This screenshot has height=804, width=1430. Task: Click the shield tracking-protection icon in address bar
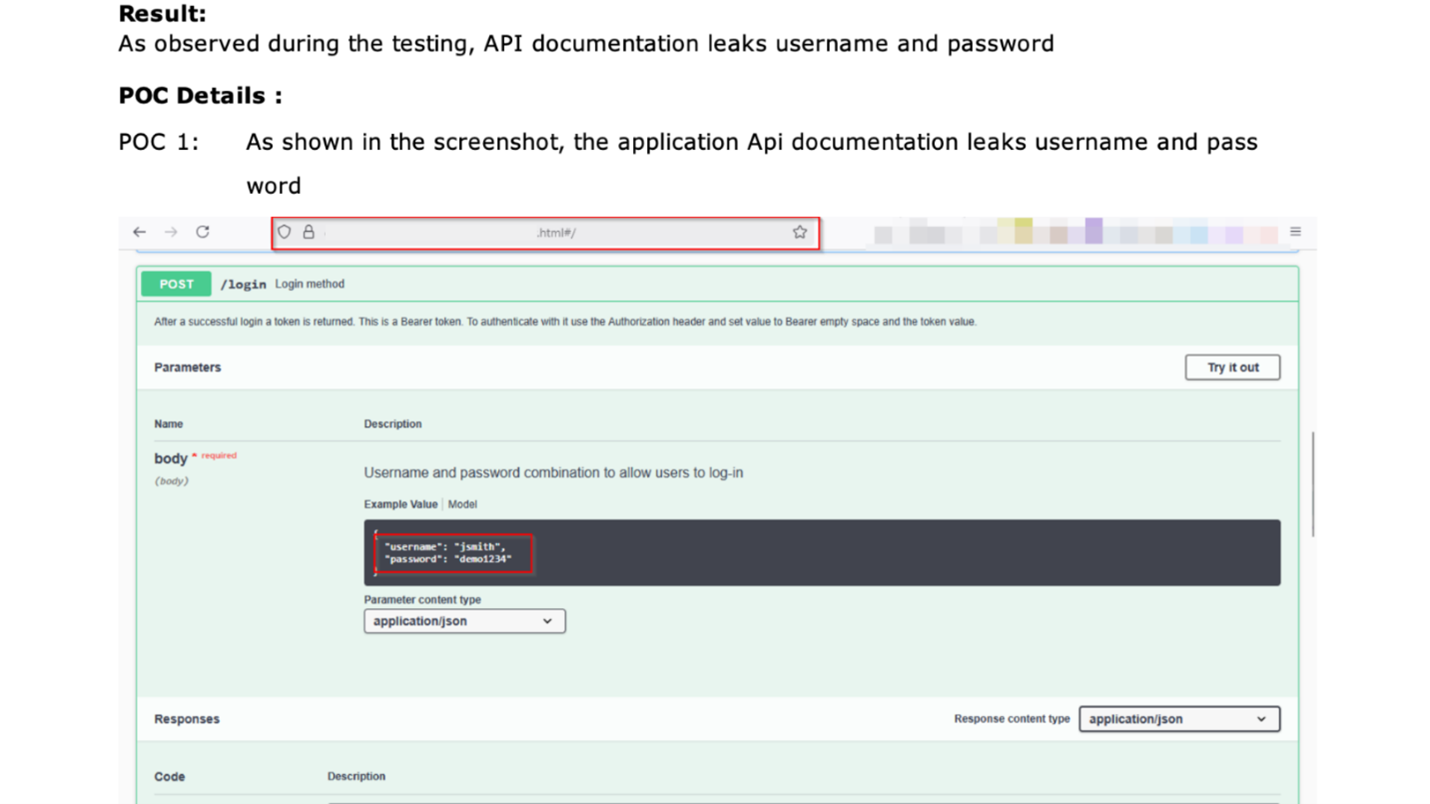pos(284,231)
